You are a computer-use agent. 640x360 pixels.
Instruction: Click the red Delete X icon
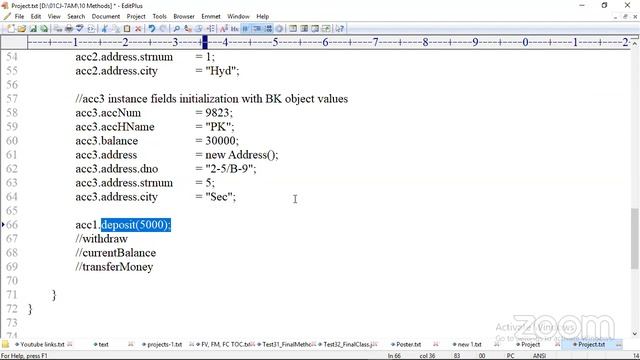[139, 29]
